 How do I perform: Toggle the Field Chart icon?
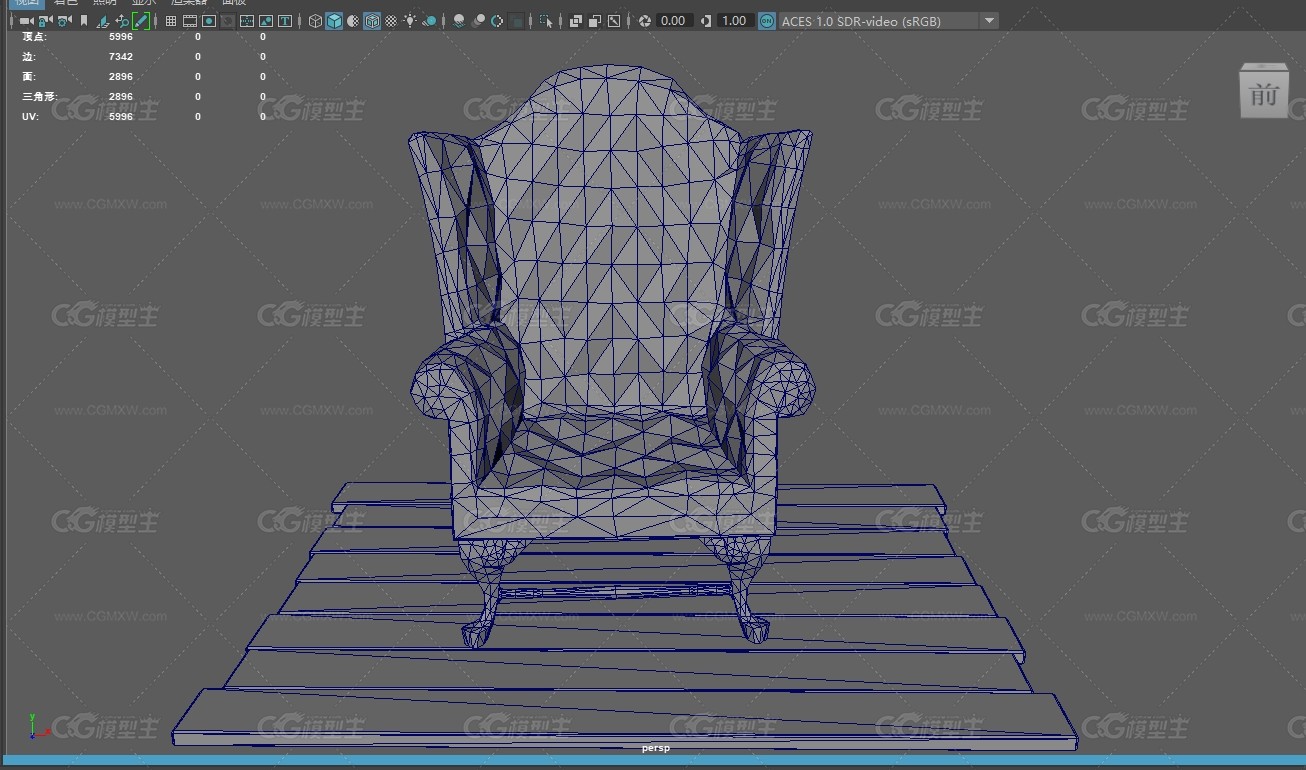[x=247, y=20]
